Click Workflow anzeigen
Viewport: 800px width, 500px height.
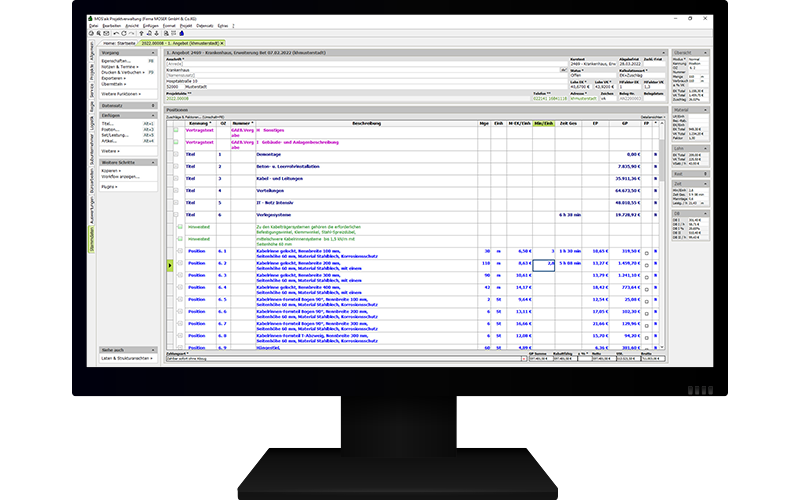click(120, 177)
